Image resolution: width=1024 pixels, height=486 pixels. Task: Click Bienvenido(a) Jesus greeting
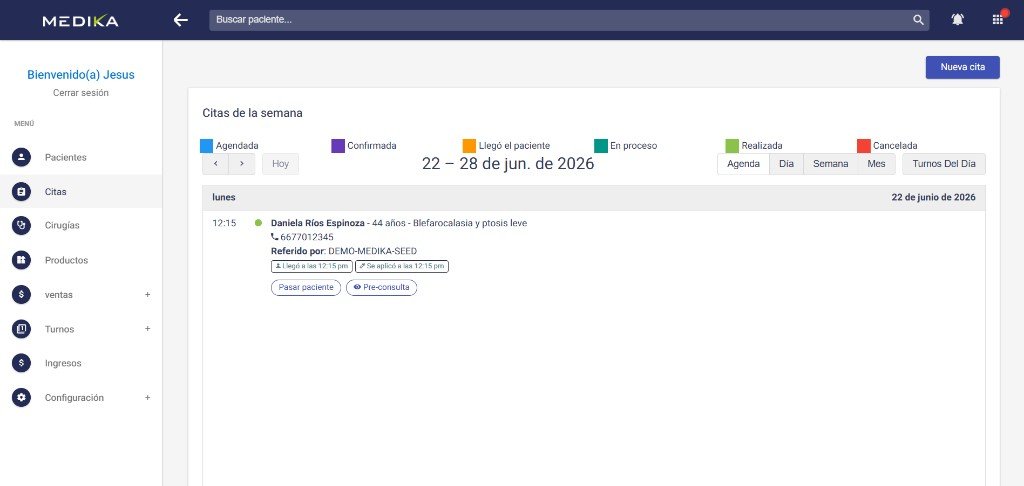click(81, 74)
